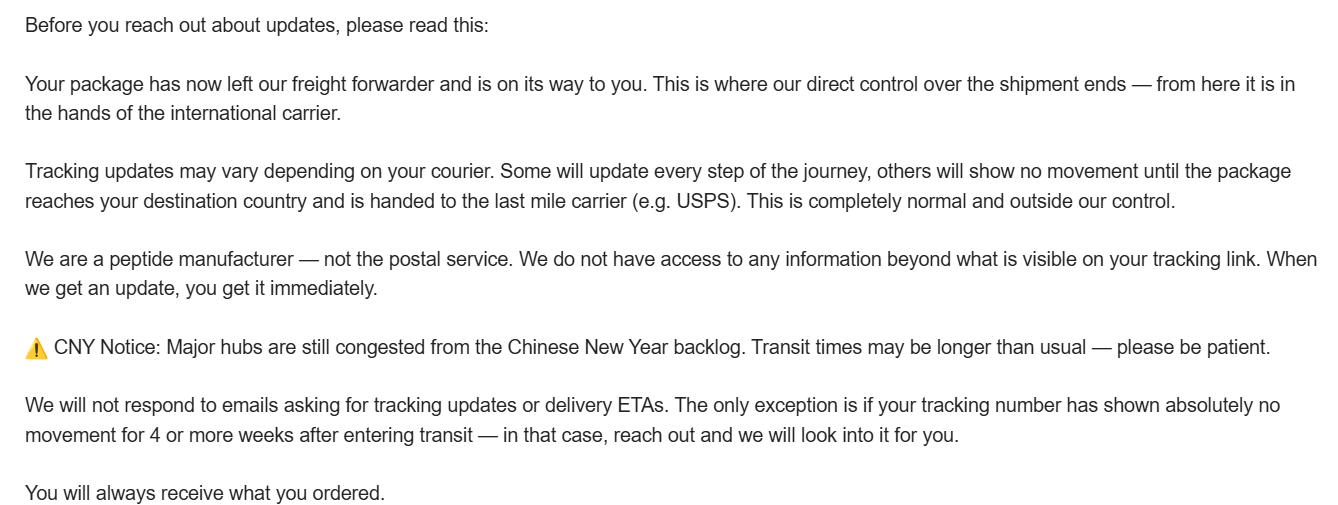This screenshot has height=505, width=1338.
Task: Click the words "Chinese New Year backlog"
Action: coord(624,348)
